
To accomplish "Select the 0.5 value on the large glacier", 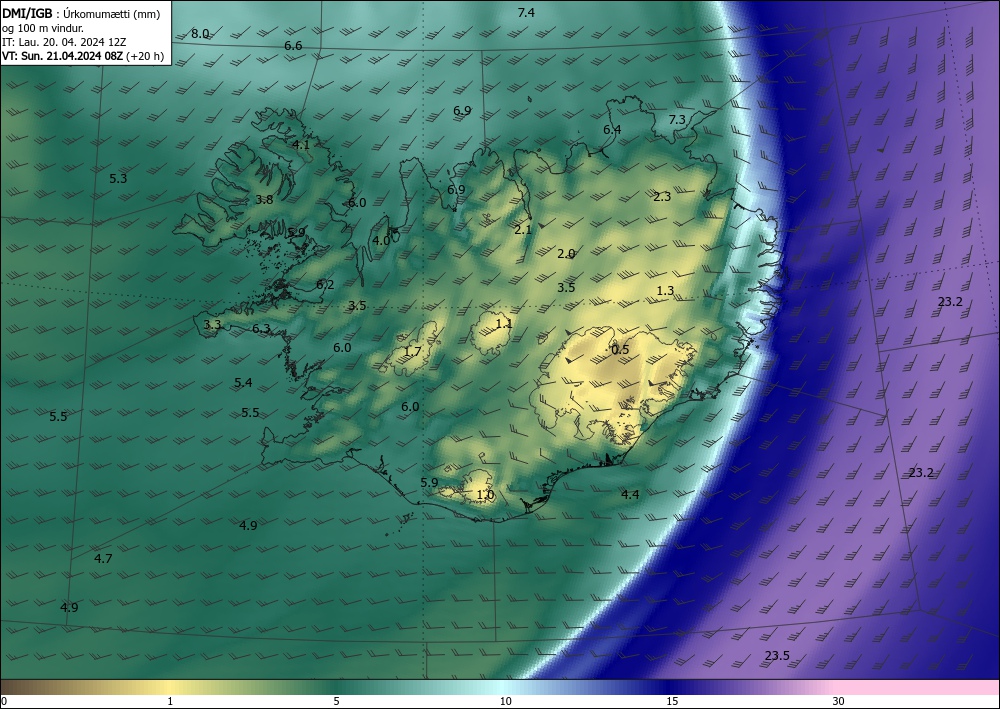I will [x=620, y=349].
